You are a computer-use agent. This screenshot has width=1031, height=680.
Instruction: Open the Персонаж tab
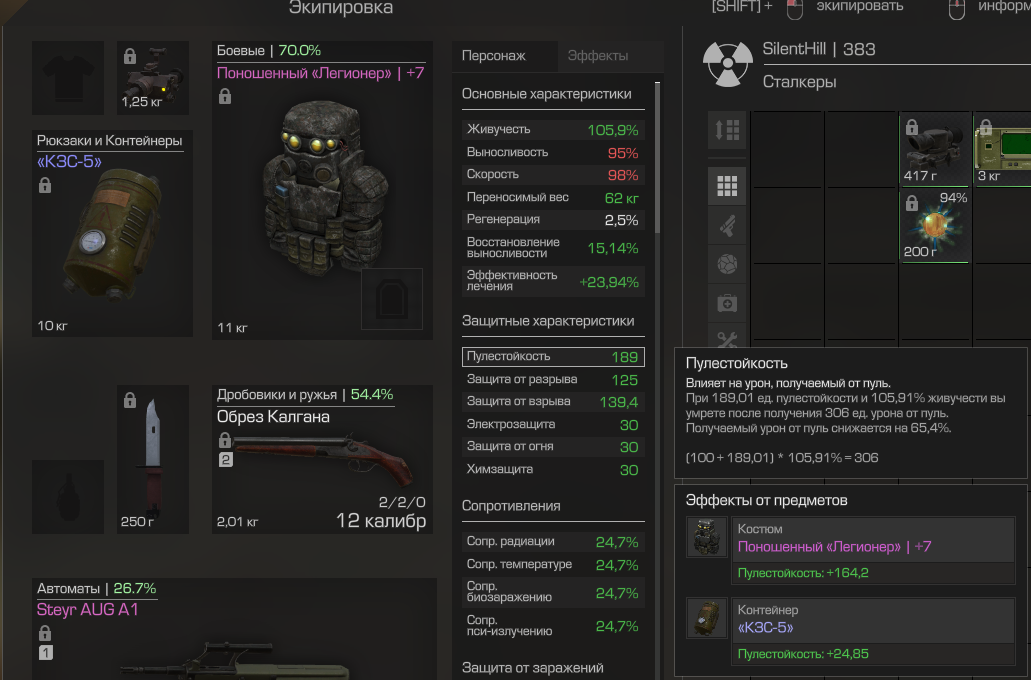click(494, 56)
